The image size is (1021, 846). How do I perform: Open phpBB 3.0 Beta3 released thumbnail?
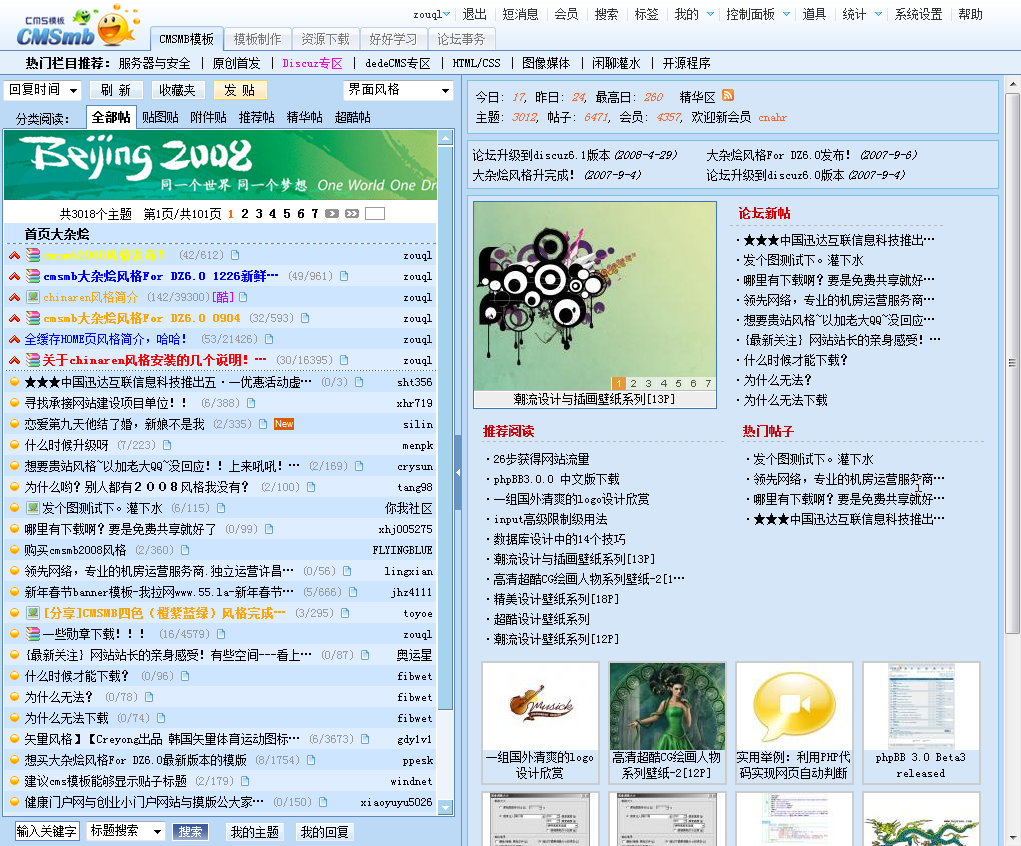921,707
